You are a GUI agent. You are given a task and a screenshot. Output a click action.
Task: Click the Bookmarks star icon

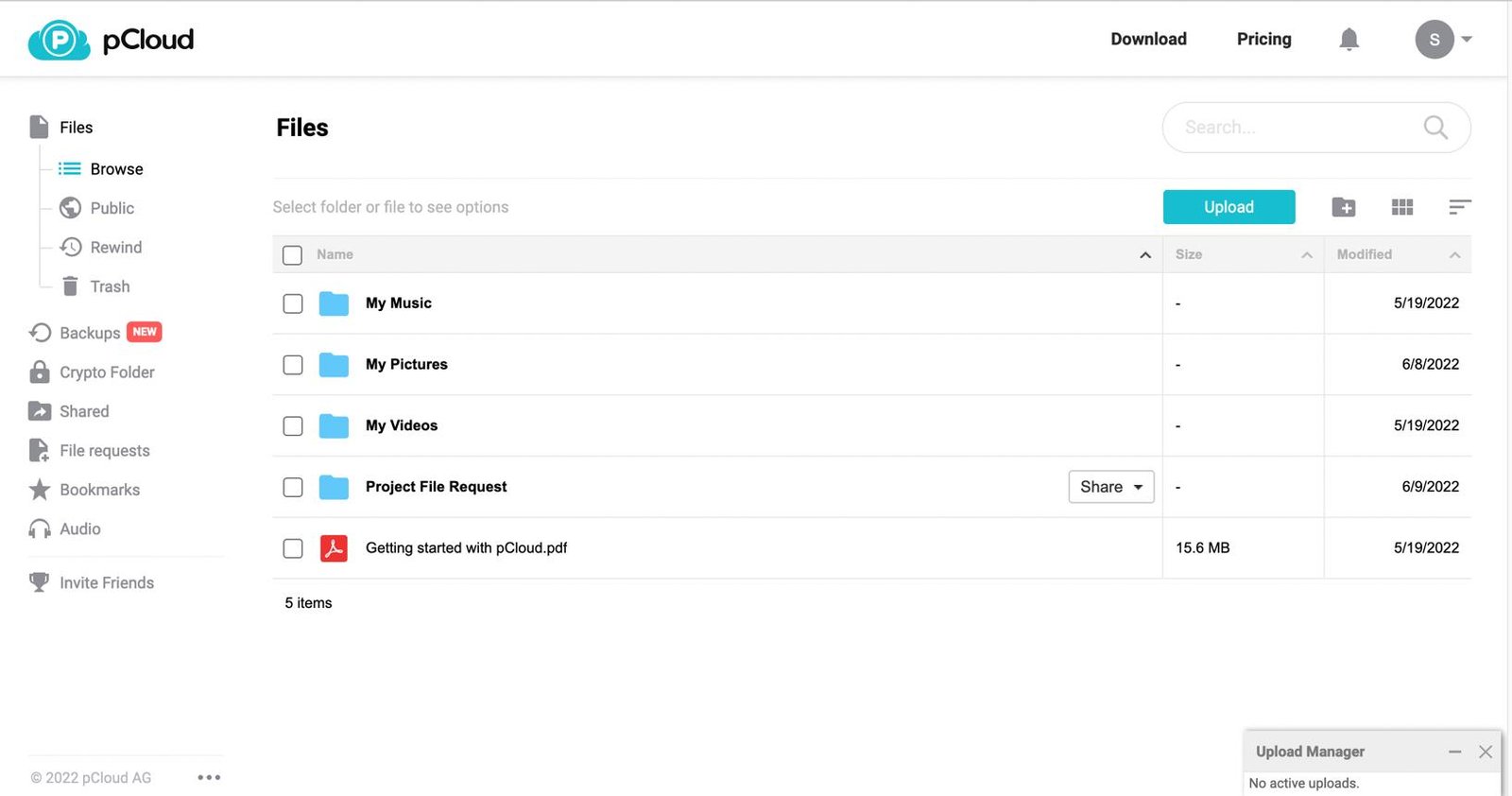click(x=40, y=490)
